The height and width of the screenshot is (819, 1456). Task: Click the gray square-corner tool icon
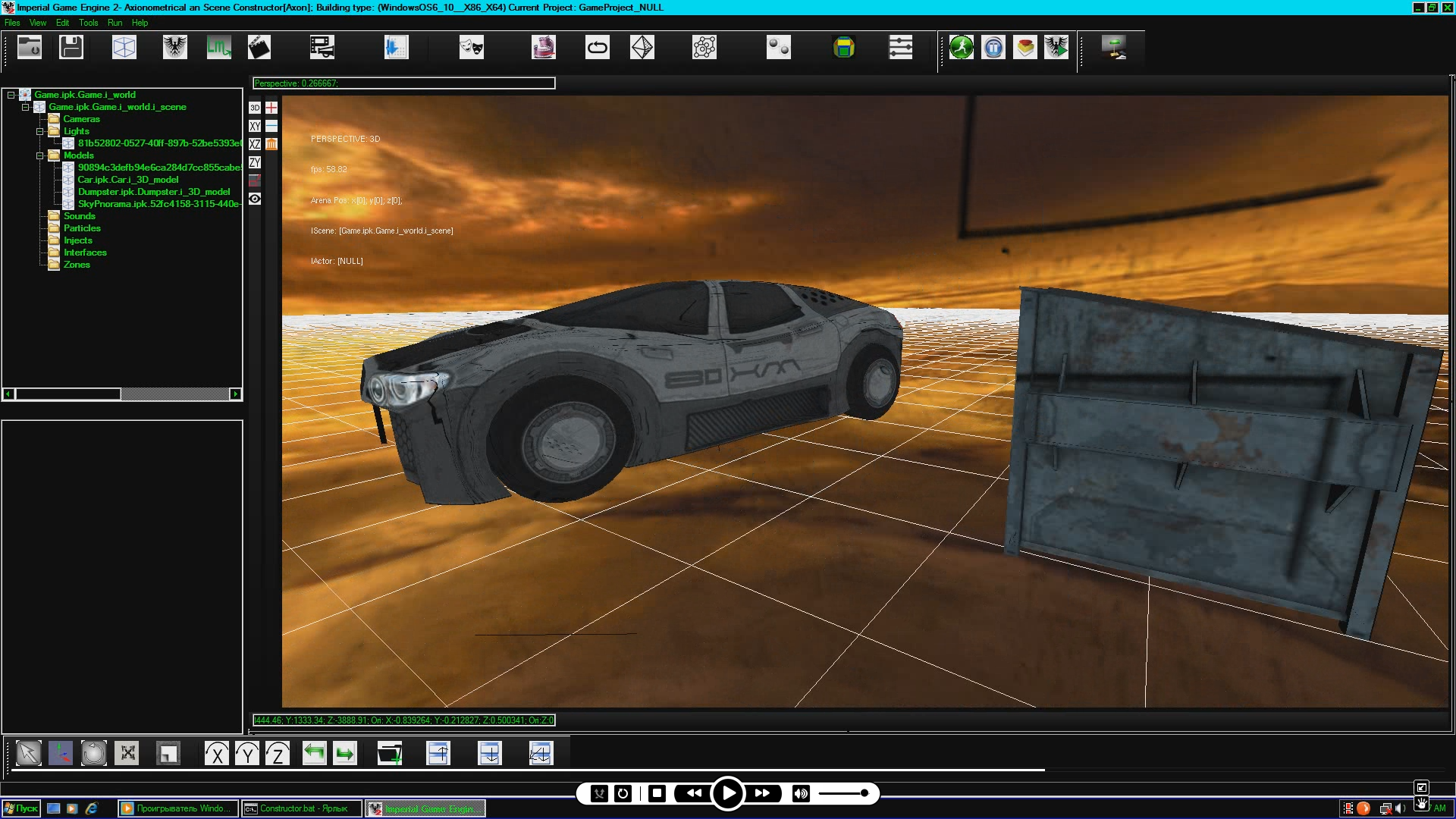tap(168, 753)
